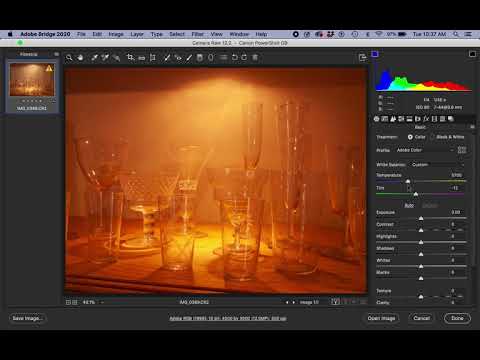Viewport: 480px width, 360px height.
Task: Select Color treatment radio button
Action: (410, 137)
